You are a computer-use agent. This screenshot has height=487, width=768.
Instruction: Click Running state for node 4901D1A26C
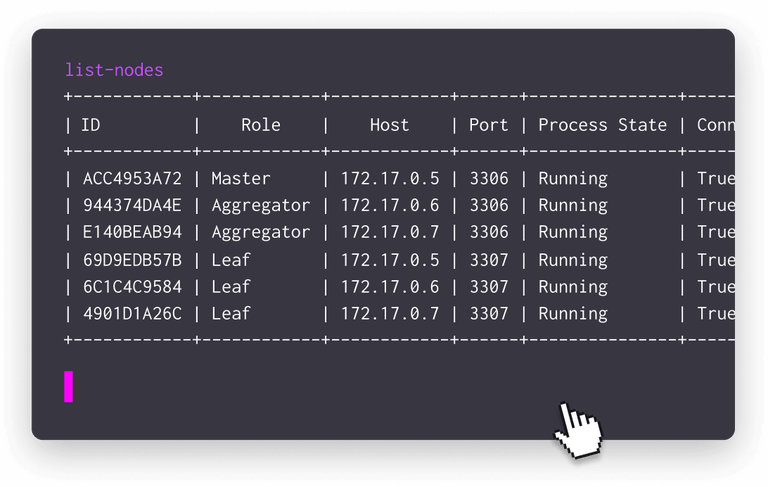(573, 314)
